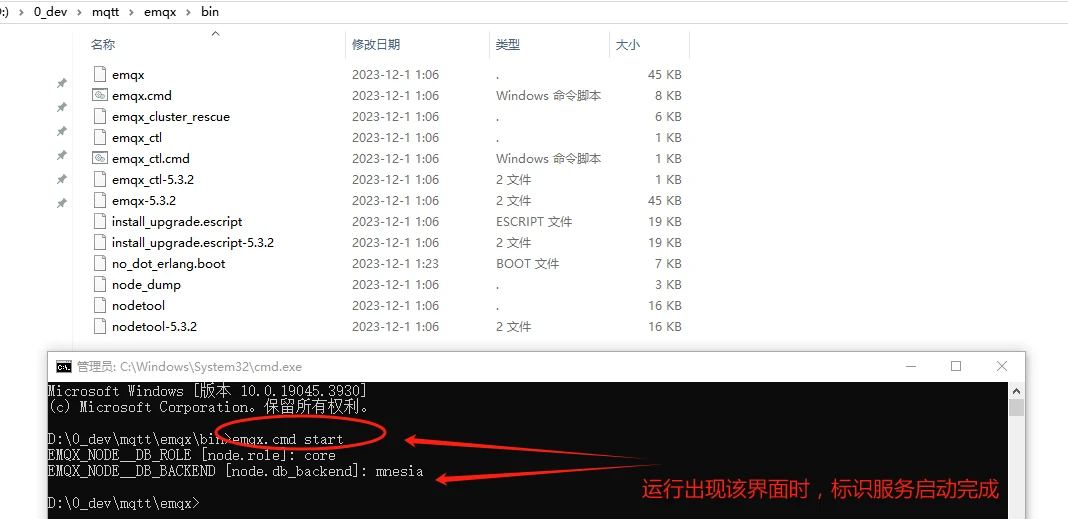The width and height of the screenshot is (1068, 519).
Task: Click emqx_ctl.cmd file name
Action: point(151,159)
